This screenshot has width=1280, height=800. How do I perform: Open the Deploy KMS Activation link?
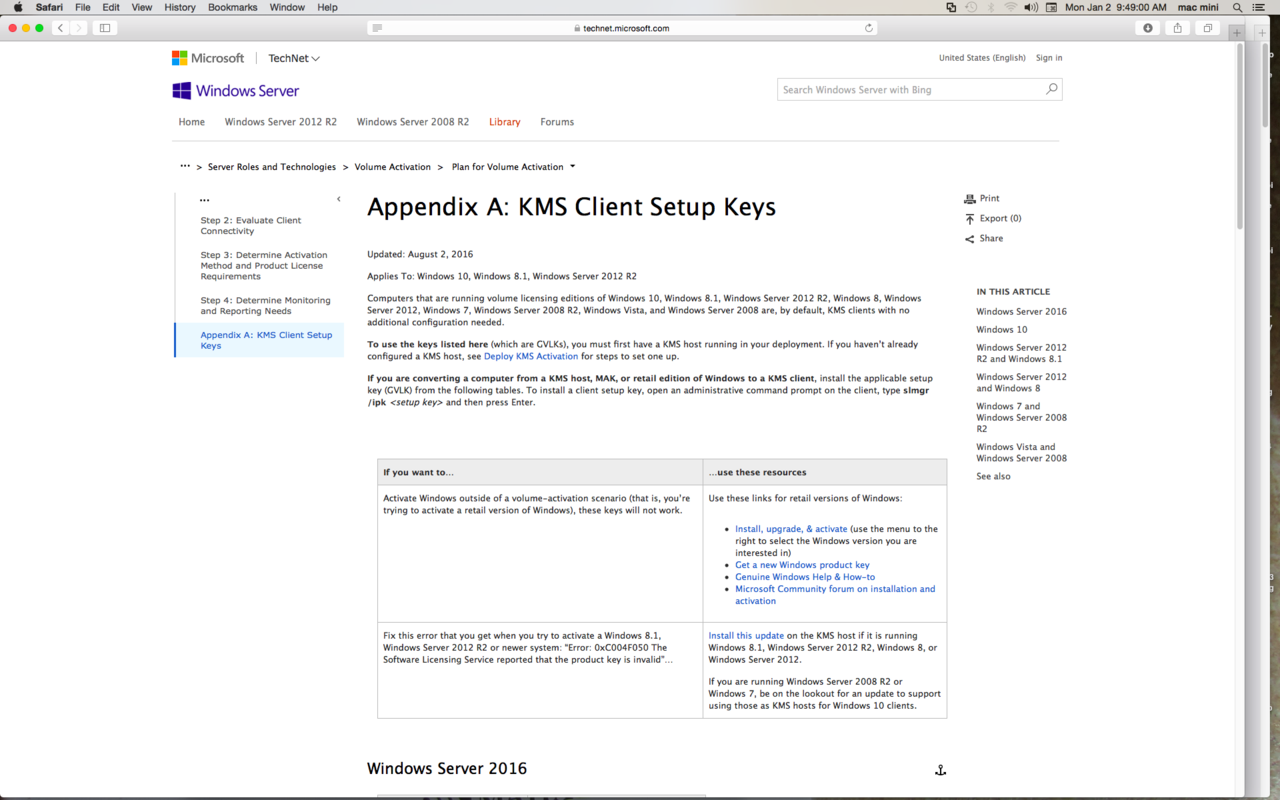pyautogui.click(x=531, y=356)
